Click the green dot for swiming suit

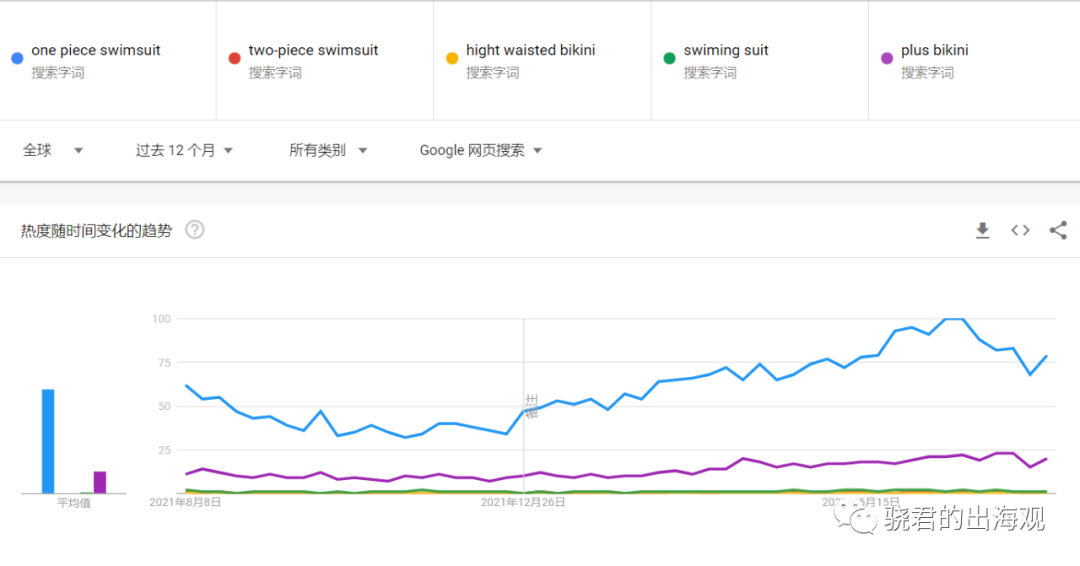[x=669, y=59]
